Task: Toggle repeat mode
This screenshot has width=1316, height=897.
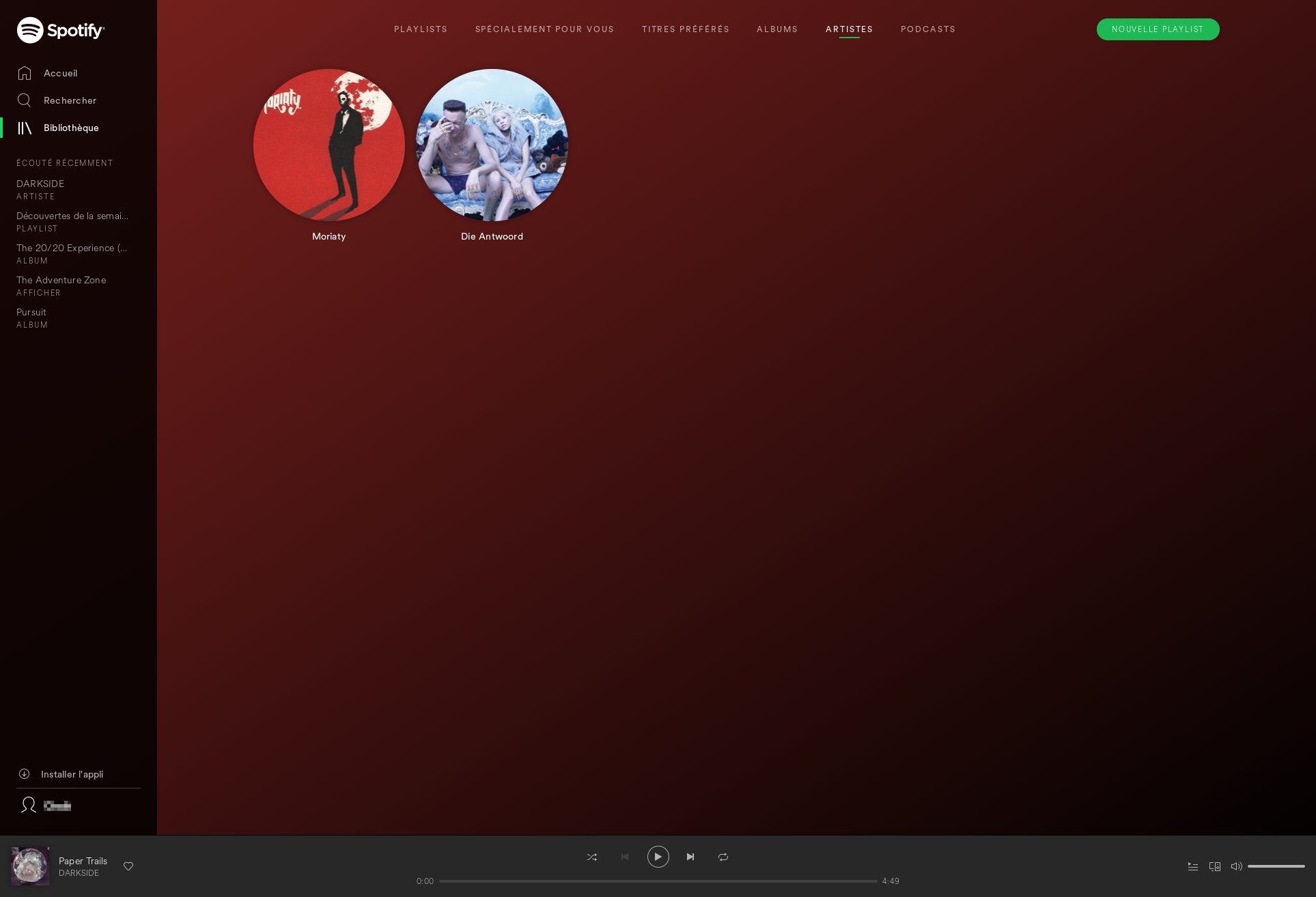Action: tap(723, 857)
